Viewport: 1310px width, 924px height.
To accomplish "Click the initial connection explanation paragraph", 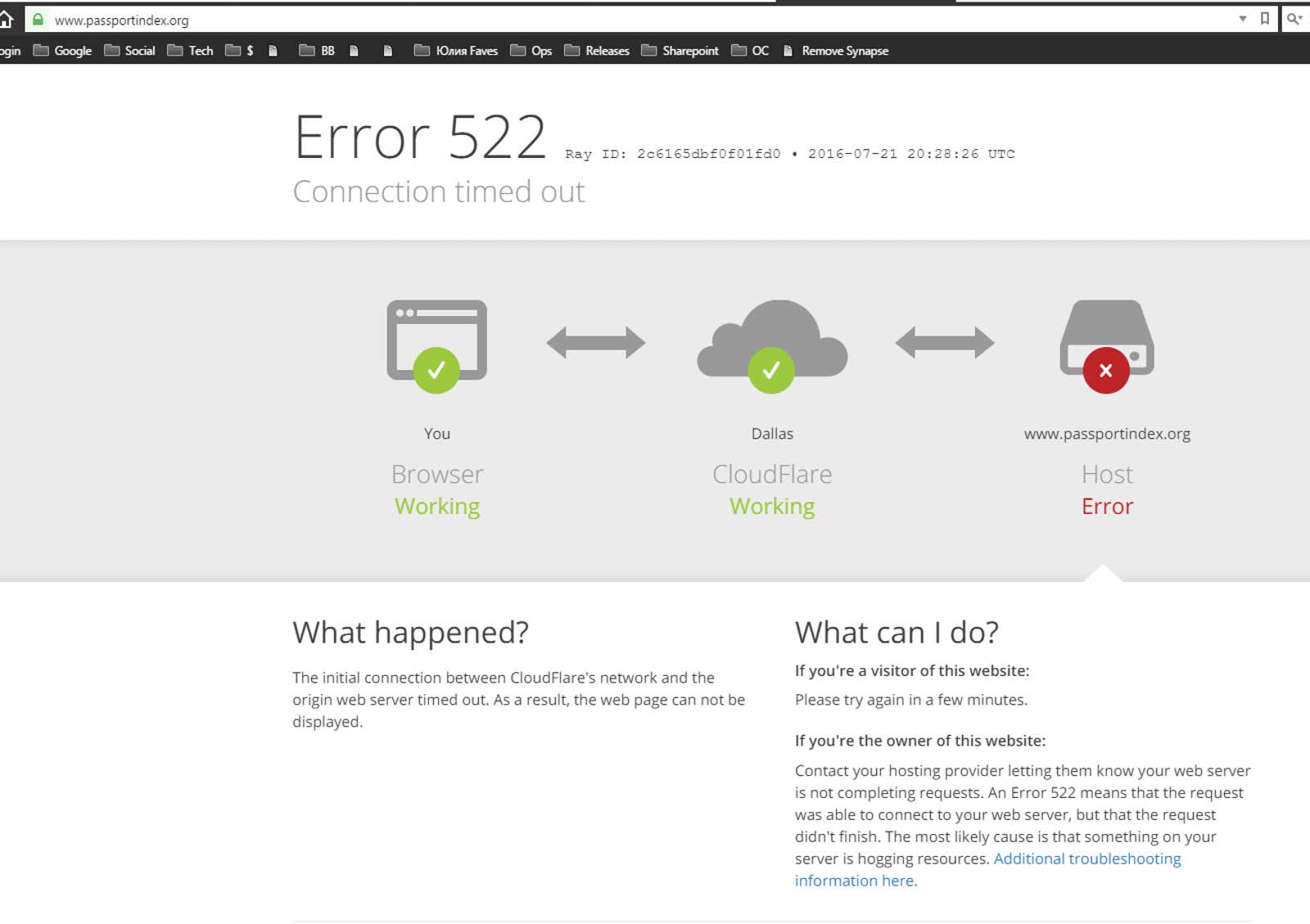I will pos(519,700).
